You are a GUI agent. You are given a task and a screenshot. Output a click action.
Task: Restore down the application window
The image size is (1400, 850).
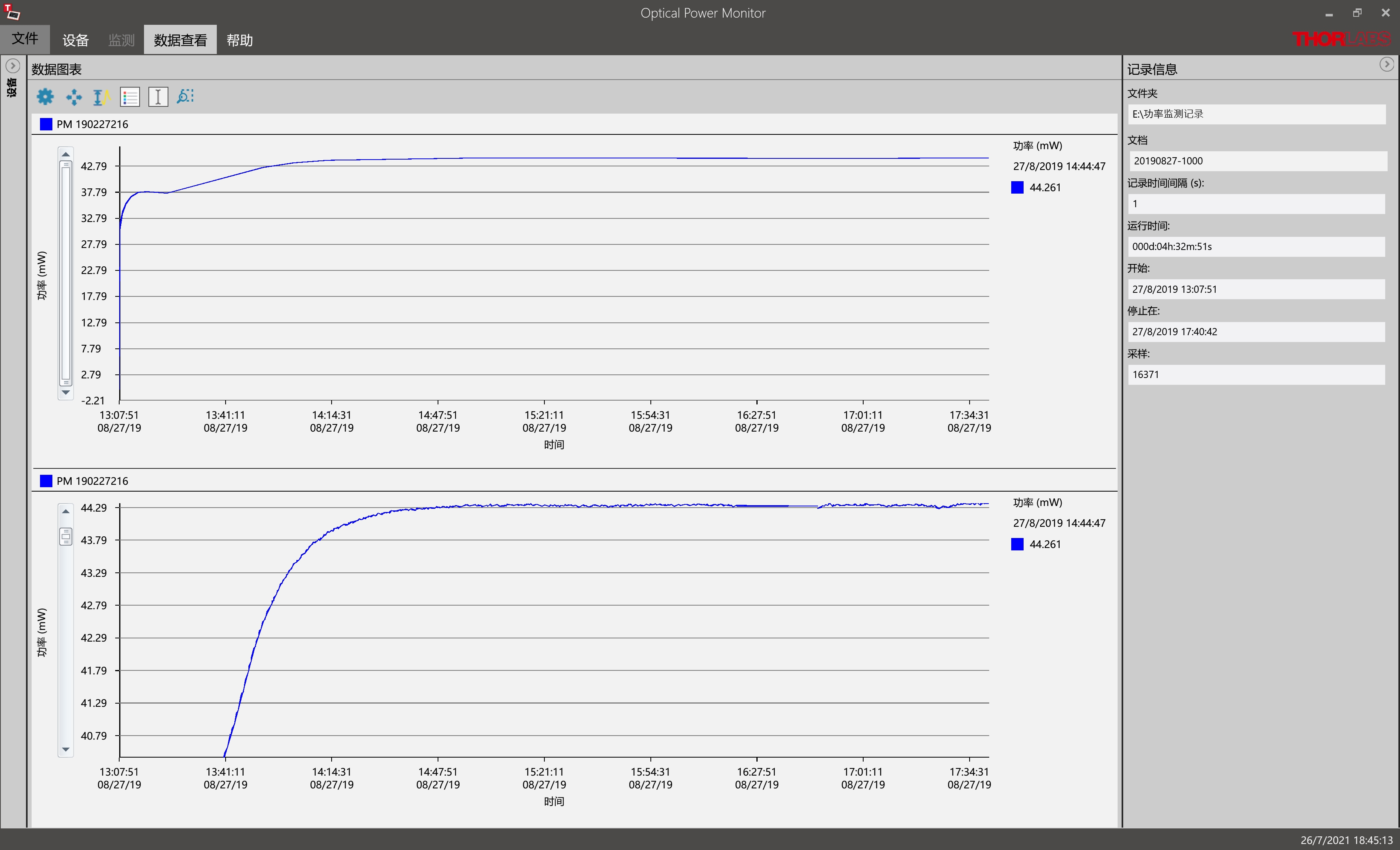(x=1357, y=12)
